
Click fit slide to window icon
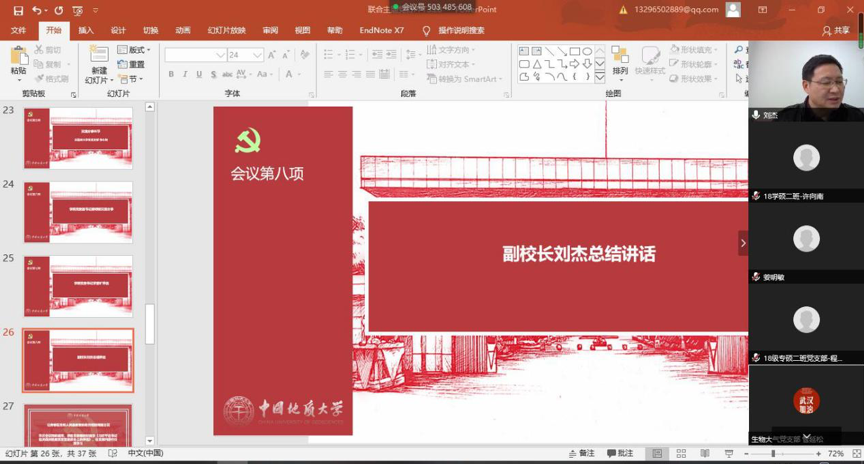pyautogui.click(x=855, y=454)
